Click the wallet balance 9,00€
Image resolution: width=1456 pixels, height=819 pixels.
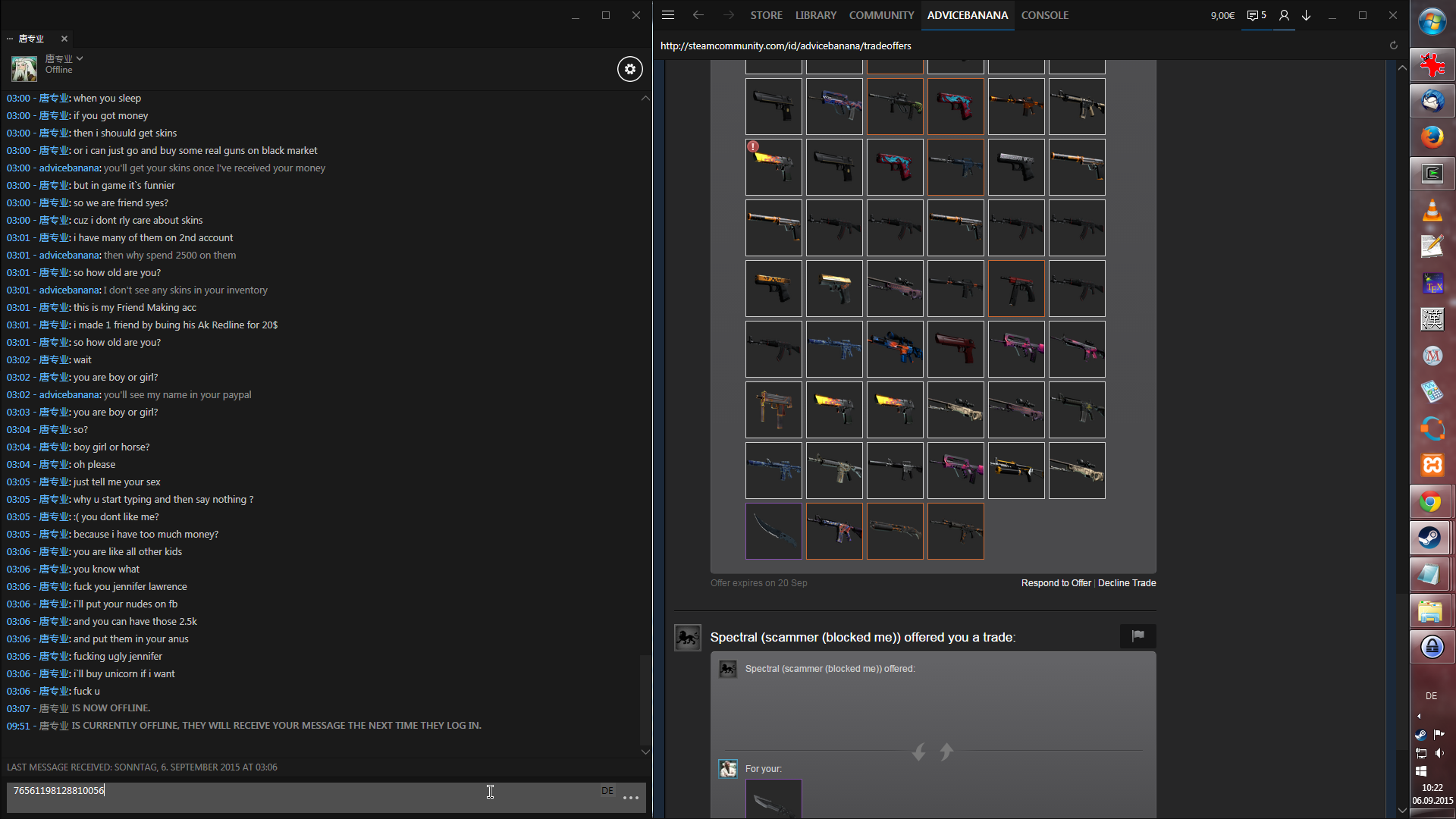click(1222, 15)
